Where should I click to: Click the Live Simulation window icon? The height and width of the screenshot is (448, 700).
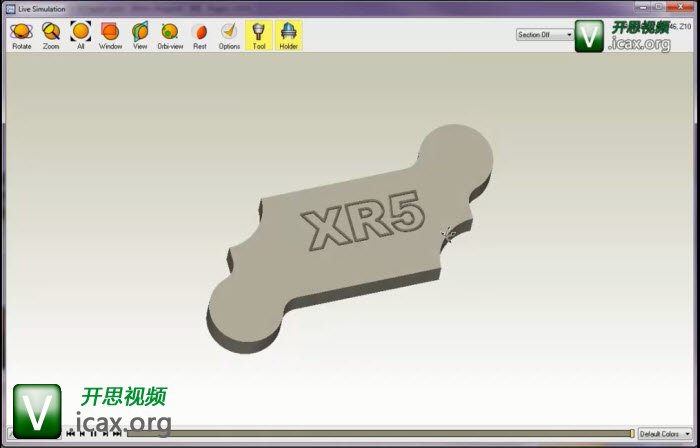tap(11, 9)
